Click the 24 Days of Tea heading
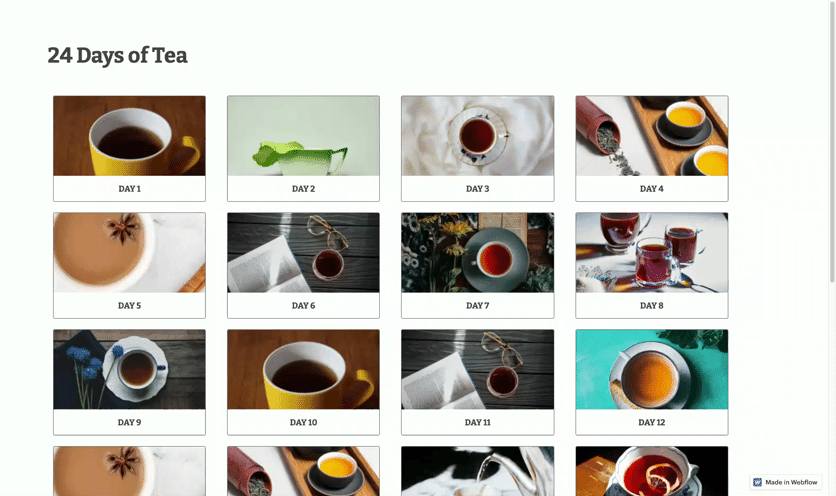The height and width of the screenshot is (496, 836). 117,55
